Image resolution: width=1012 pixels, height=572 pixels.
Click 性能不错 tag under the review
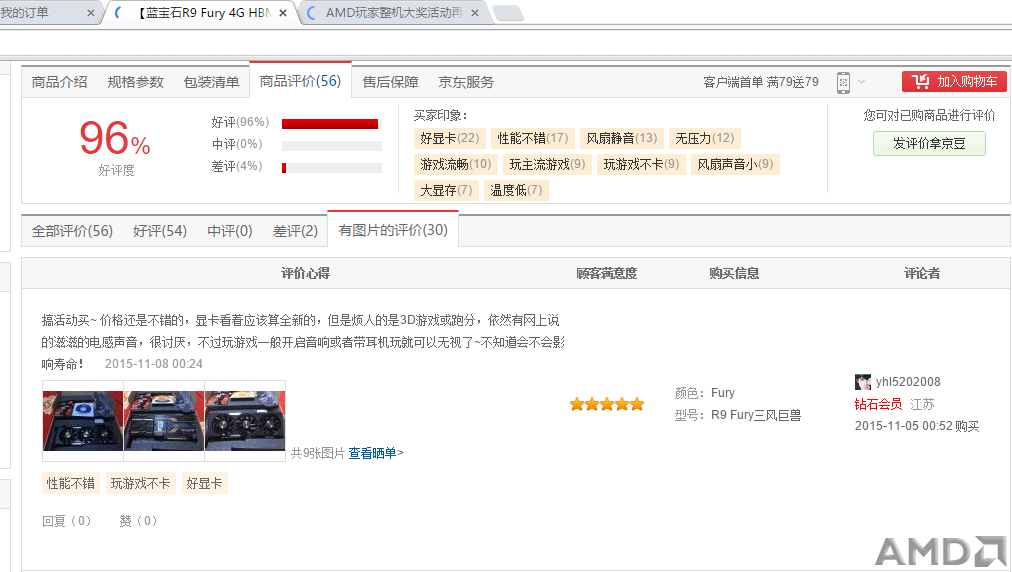click(x=71, y=483)
